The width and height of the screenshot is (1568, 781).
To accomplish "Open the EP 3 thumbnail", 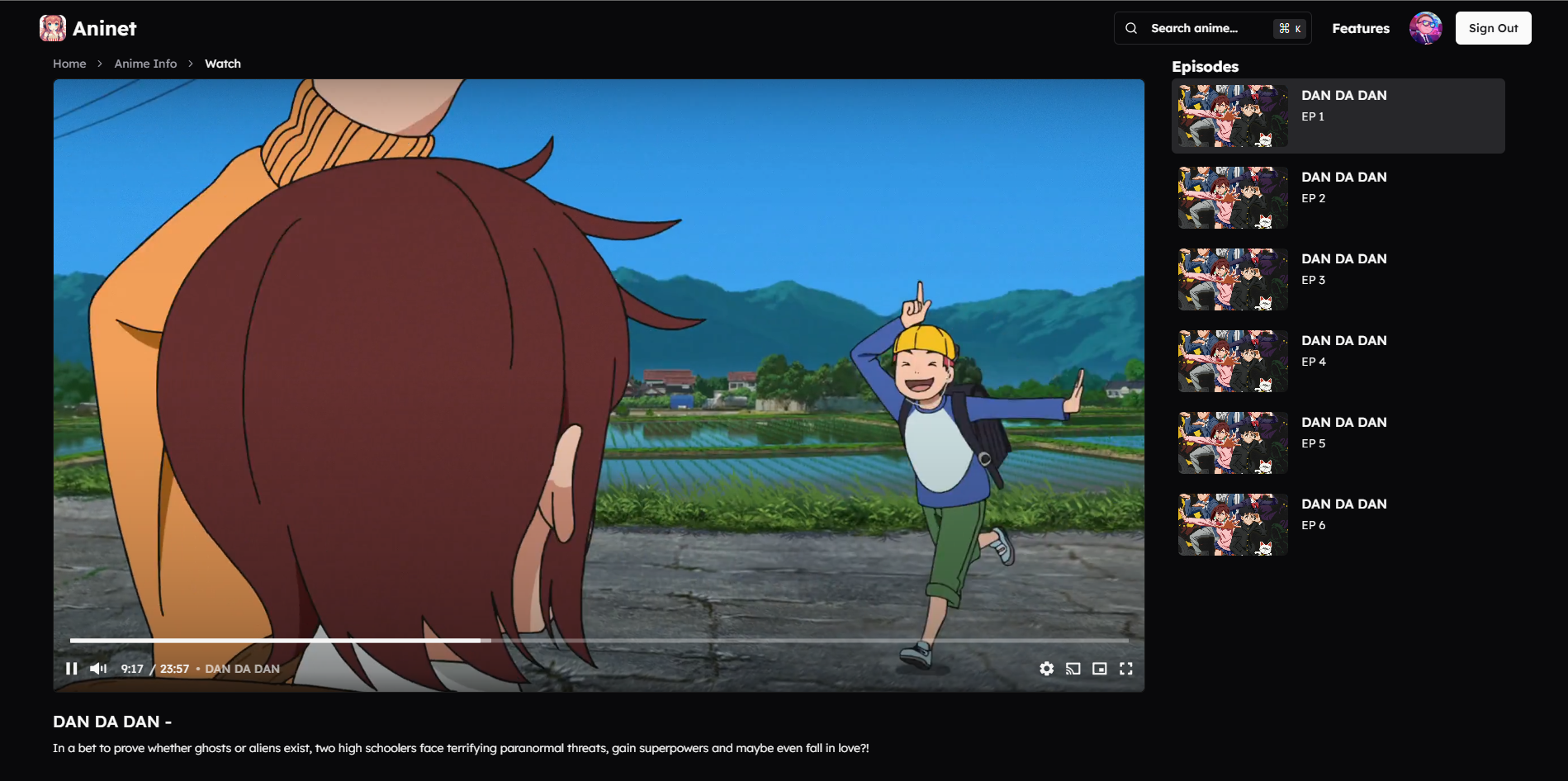I will coord(1233,279).
